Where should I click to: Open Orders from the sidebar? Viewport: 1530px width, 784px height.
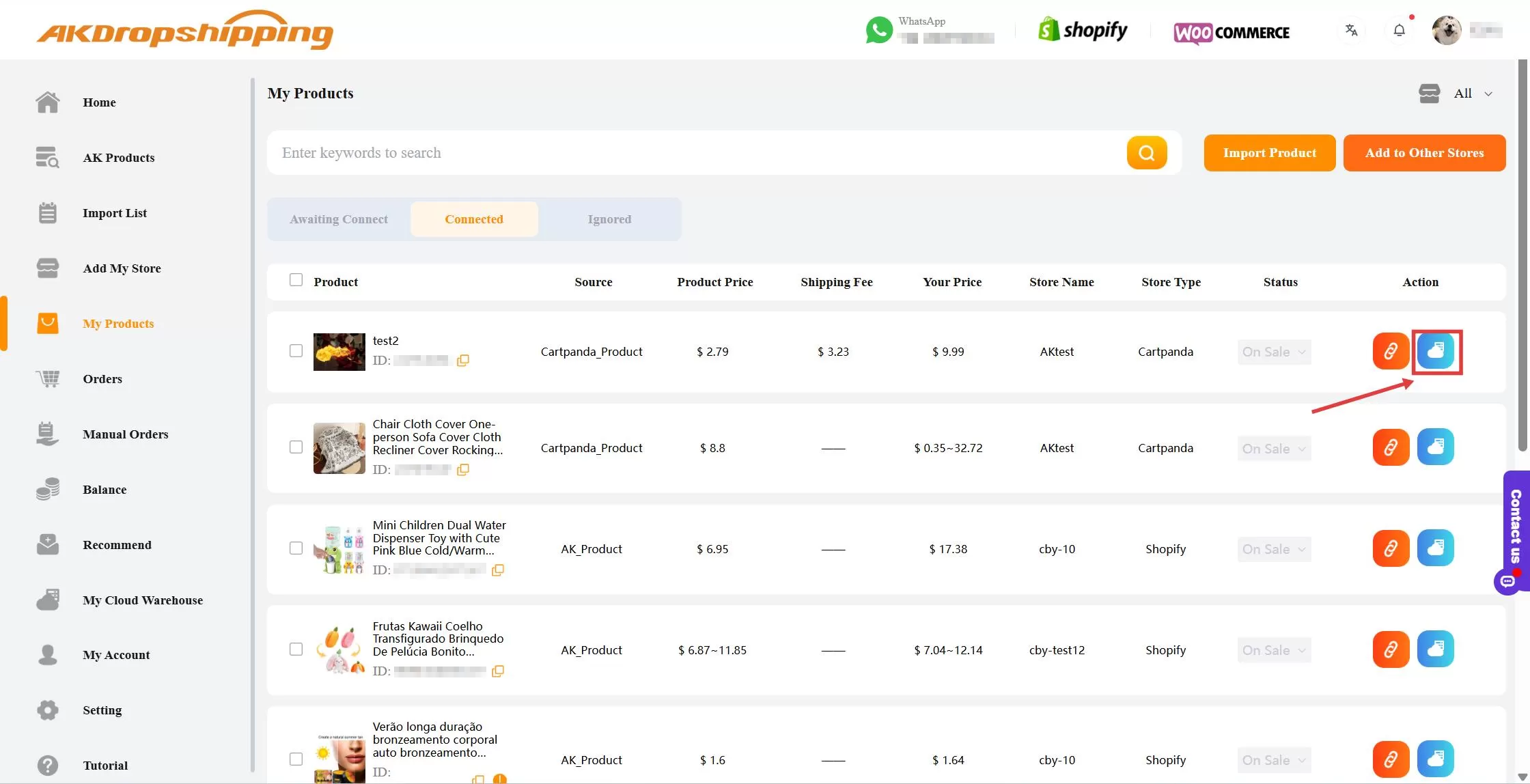pos(102,379)
